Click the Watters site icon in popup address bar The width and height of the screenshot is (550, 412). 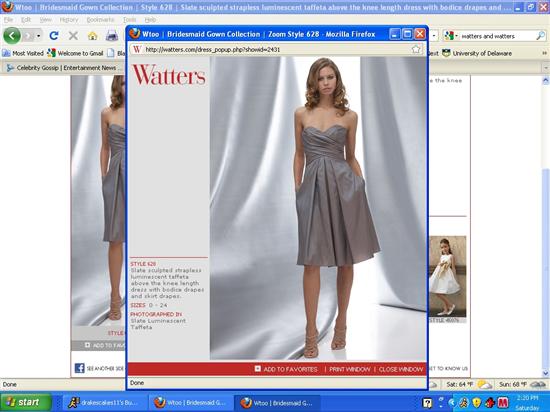[137, 49]
